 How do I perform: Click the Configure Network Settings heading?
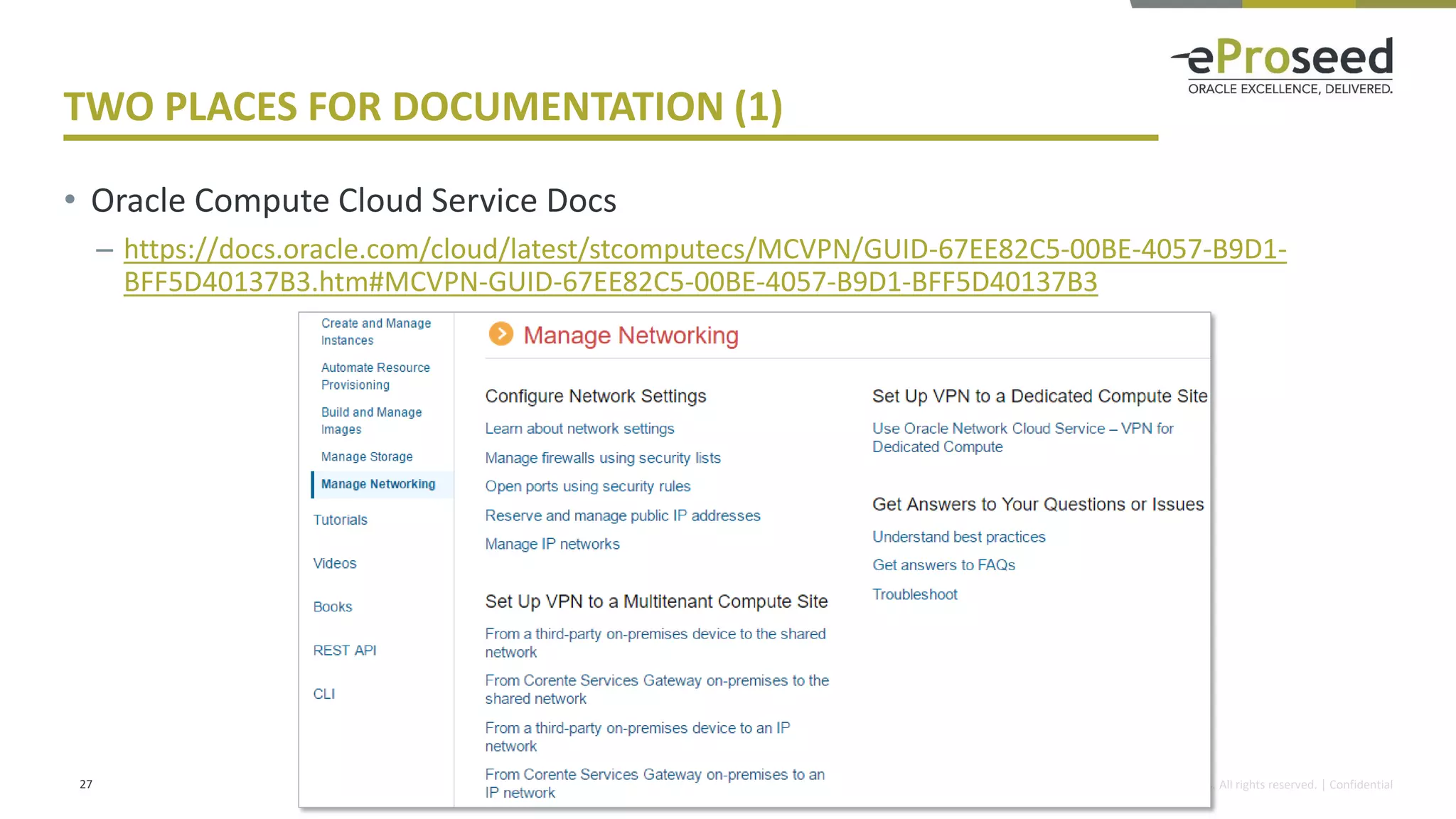(x=596, y=396)
